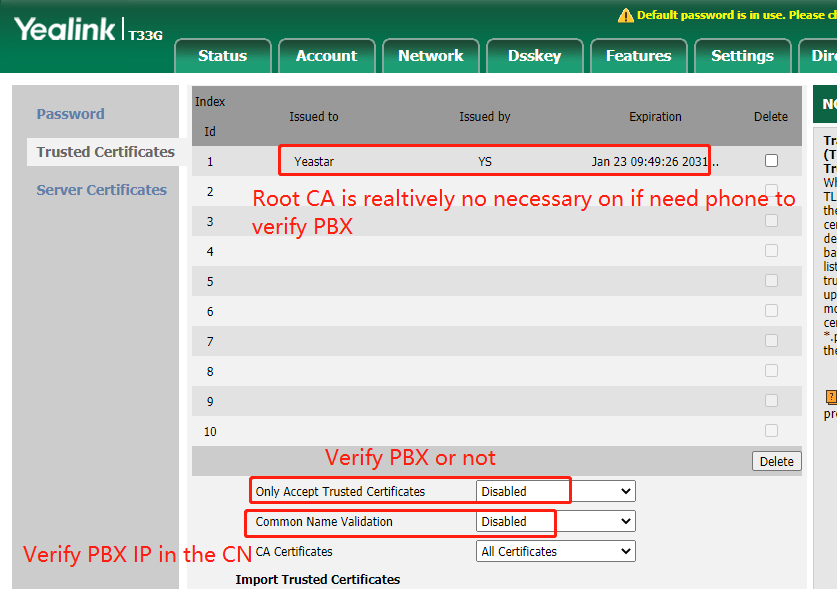The image size is (837, 589).
Task: Tick the delete checkbox in row 6
Action: click(771, 310)
